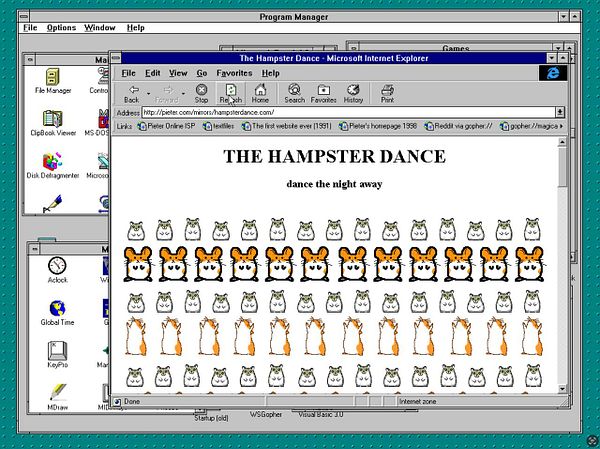Open the Search toolbar button
This screenshot has width=600, height=449.
294,94
